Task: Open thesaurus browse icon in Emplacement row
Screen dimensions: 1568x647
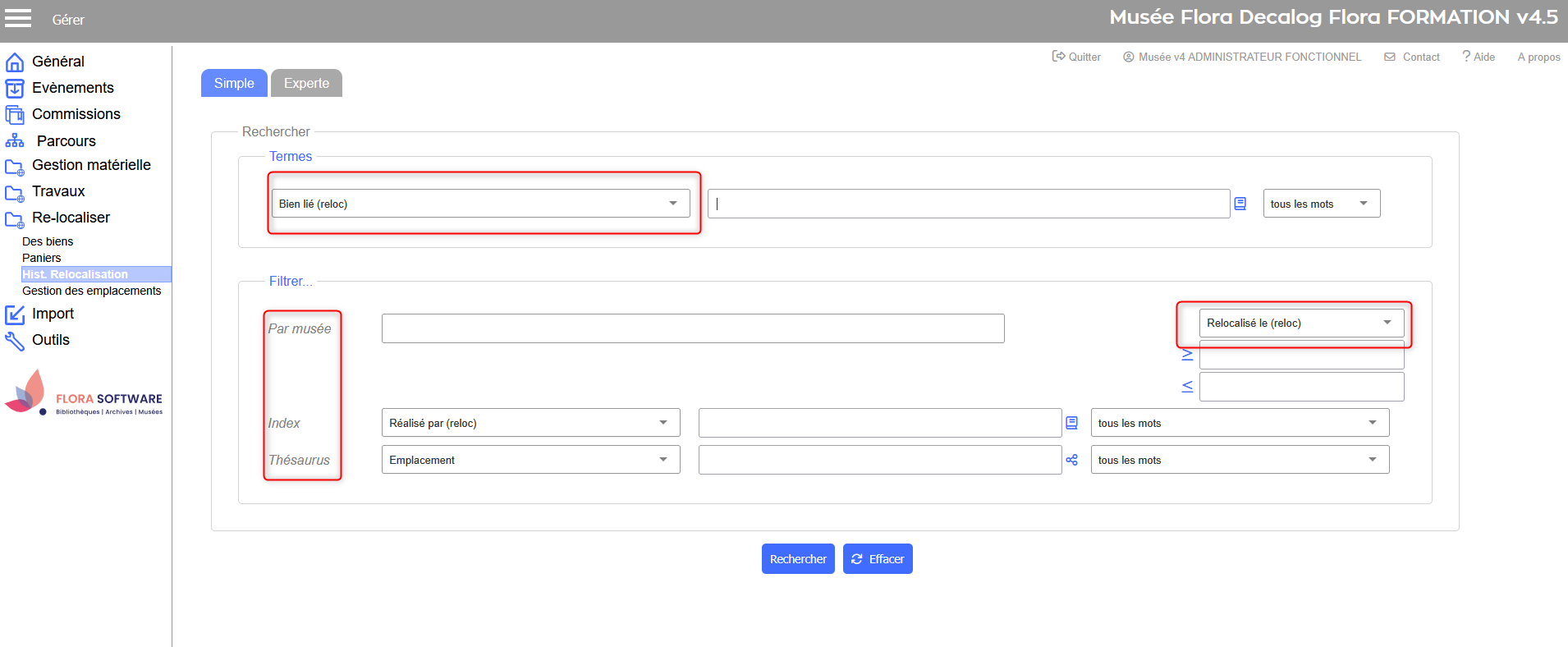Action: point(1071,460)
